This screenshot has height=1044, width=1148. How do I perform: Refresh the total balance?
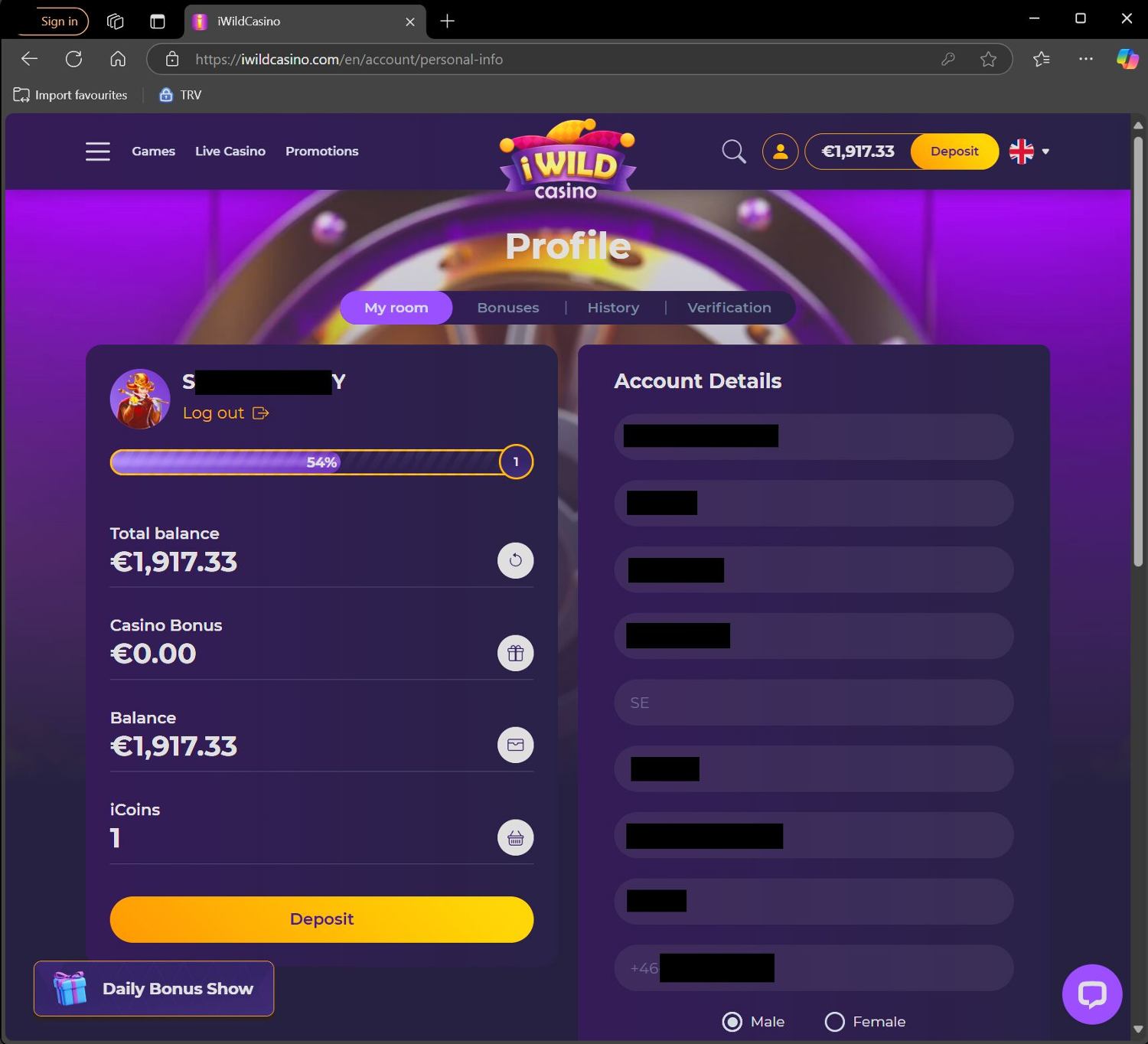tap(516, 560)
